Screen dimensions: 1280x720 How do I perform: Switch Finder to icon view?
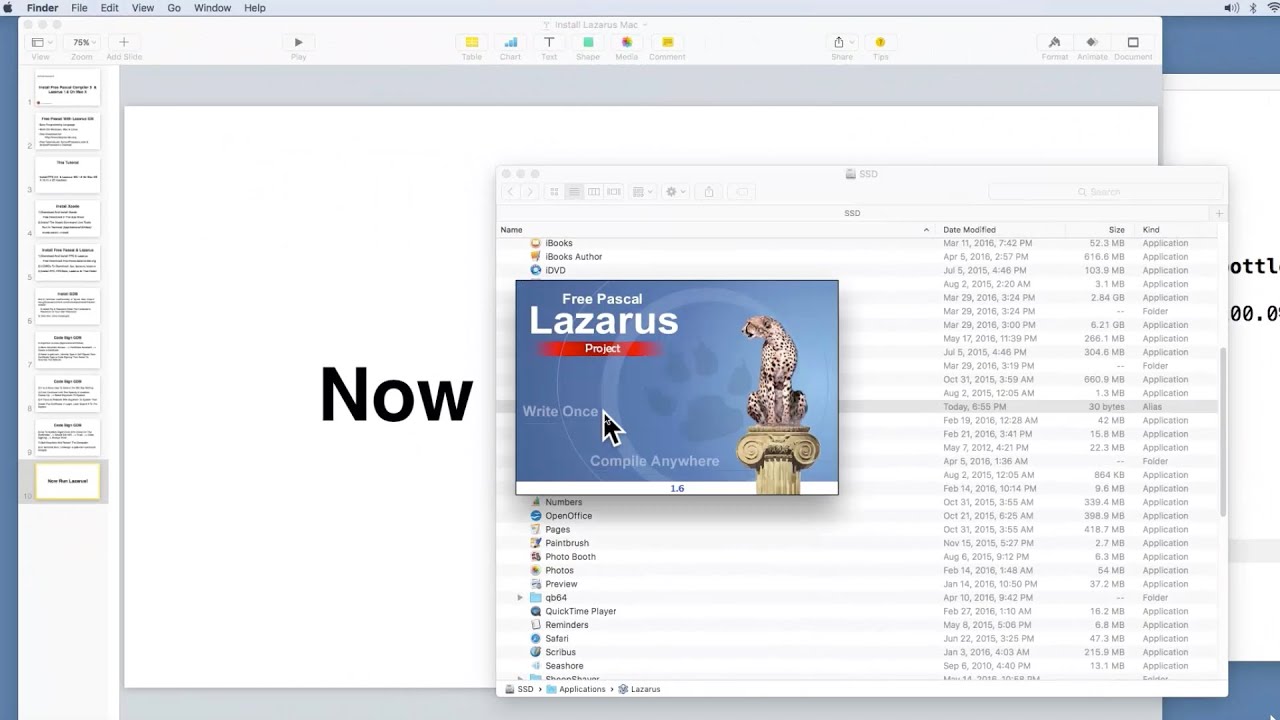(554, 192)
